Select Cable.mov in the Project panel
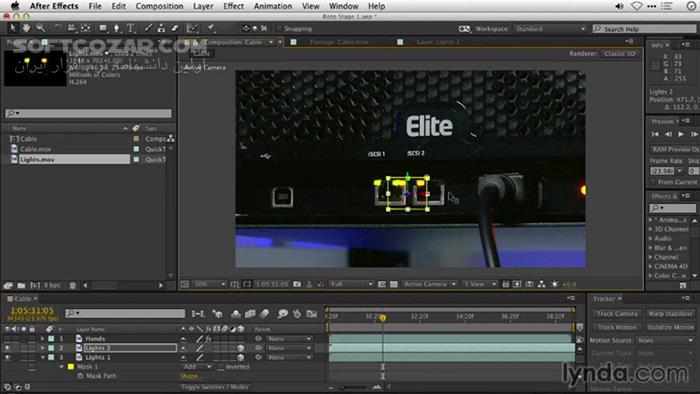The width and height of the screenshot is (700, 394). point(36,149)
